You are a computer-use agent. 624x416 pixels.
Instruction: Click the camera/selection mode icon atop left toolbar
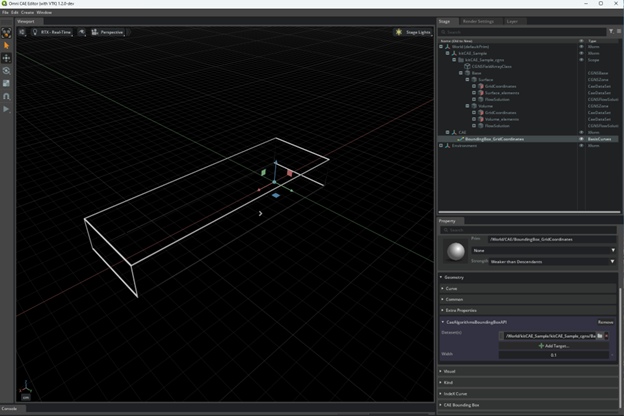[x=6, y=33]
